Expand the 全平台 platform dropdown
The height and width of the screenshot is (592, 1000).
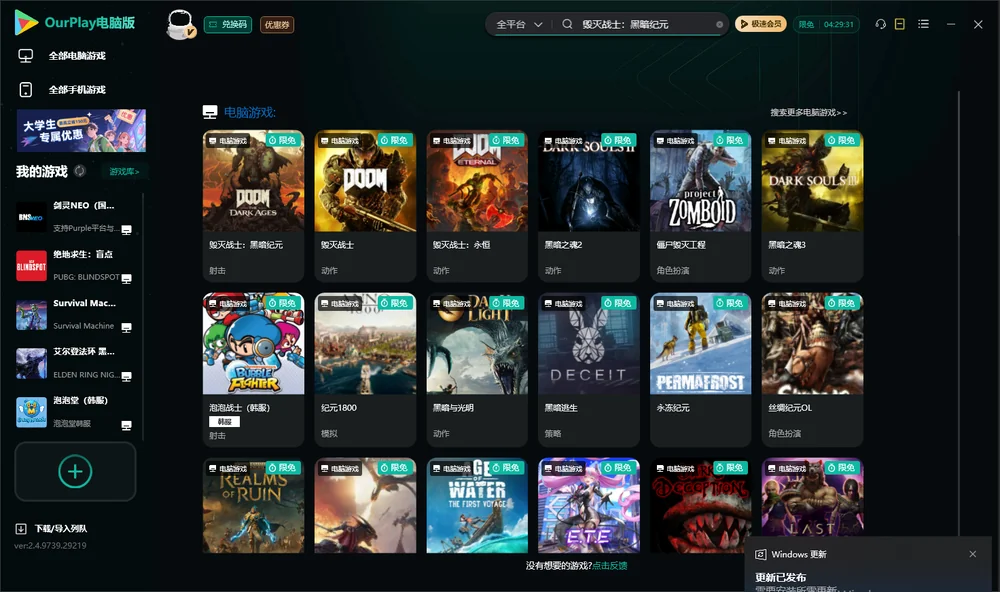[x=519, y=24]
